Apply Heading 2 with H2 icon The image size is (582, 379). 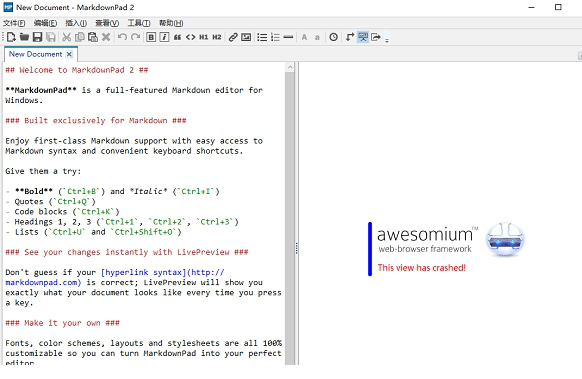point(217,37)
